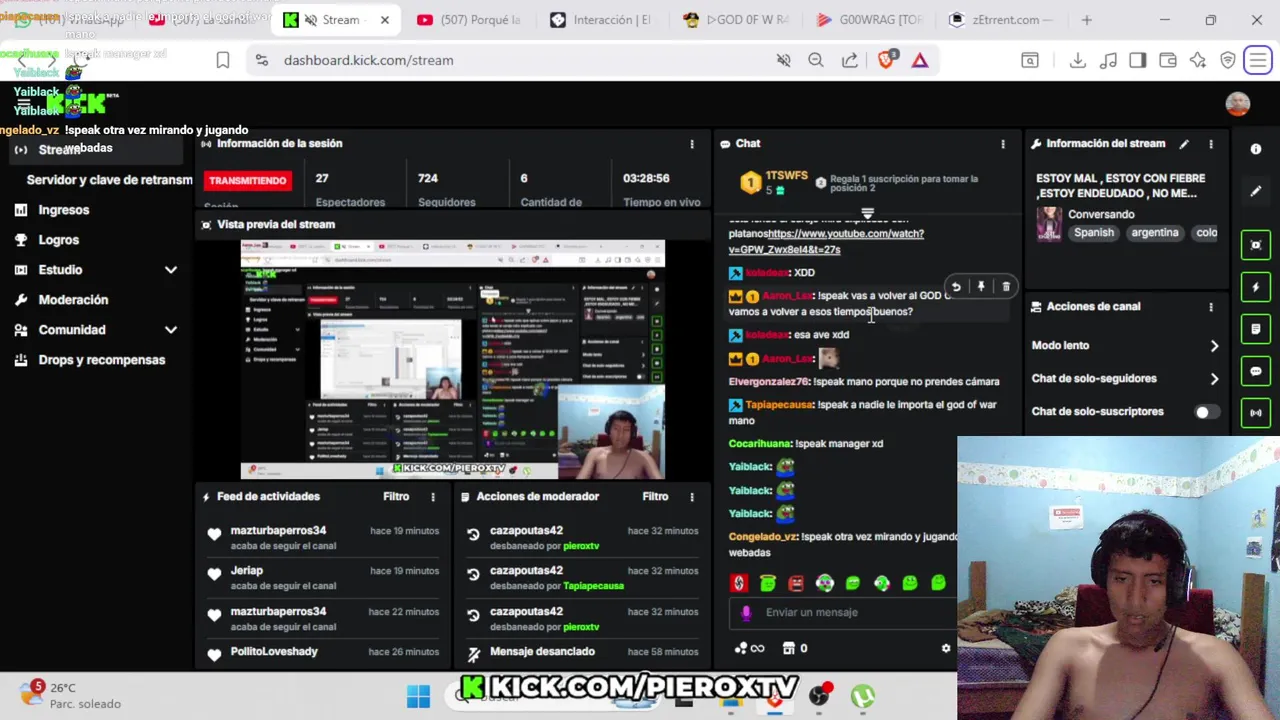Toggle notes panel icon in right sidebar
The width and height of the screenshot is (1280, 720).
pos(1256,329)
